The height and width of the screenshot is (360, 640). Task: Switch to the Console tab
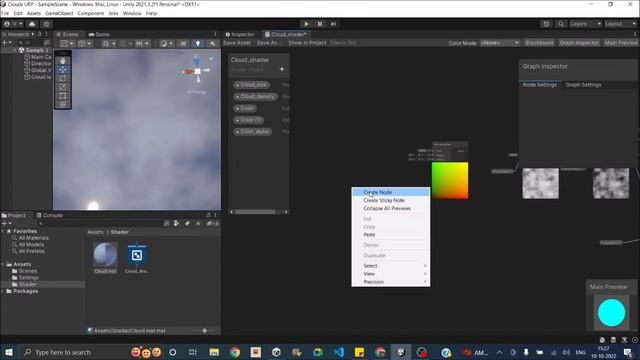[x=49, y=215]
